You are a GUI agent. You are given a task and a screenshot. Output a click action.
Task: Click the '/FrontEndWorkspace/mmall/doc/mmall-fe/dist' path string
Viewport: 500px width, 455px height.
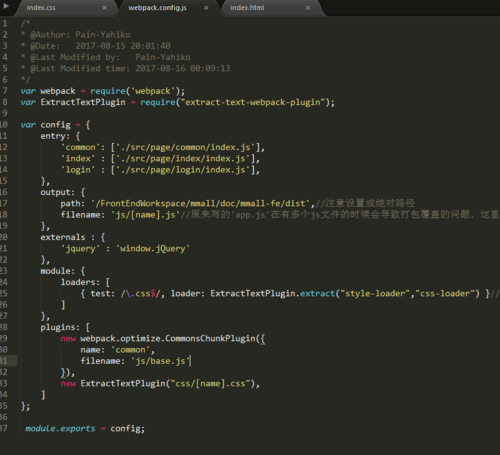pyautogui.click(x=201, y=203)
